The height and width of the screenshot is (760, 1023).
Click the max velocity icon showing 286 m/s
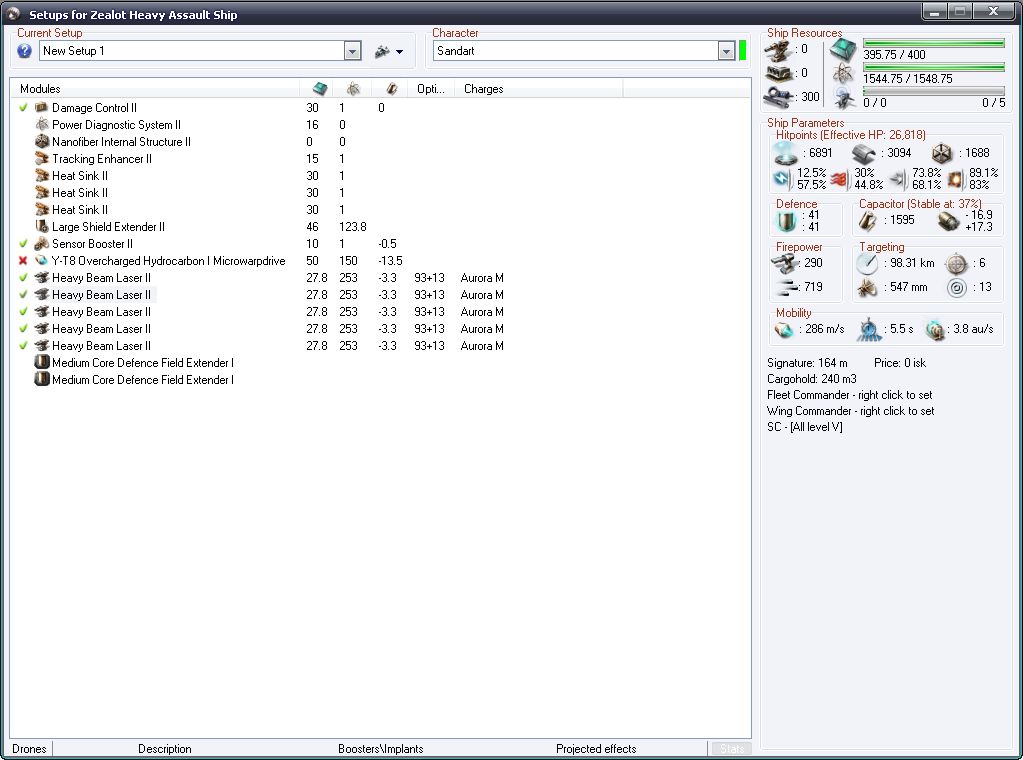point(784,329)
